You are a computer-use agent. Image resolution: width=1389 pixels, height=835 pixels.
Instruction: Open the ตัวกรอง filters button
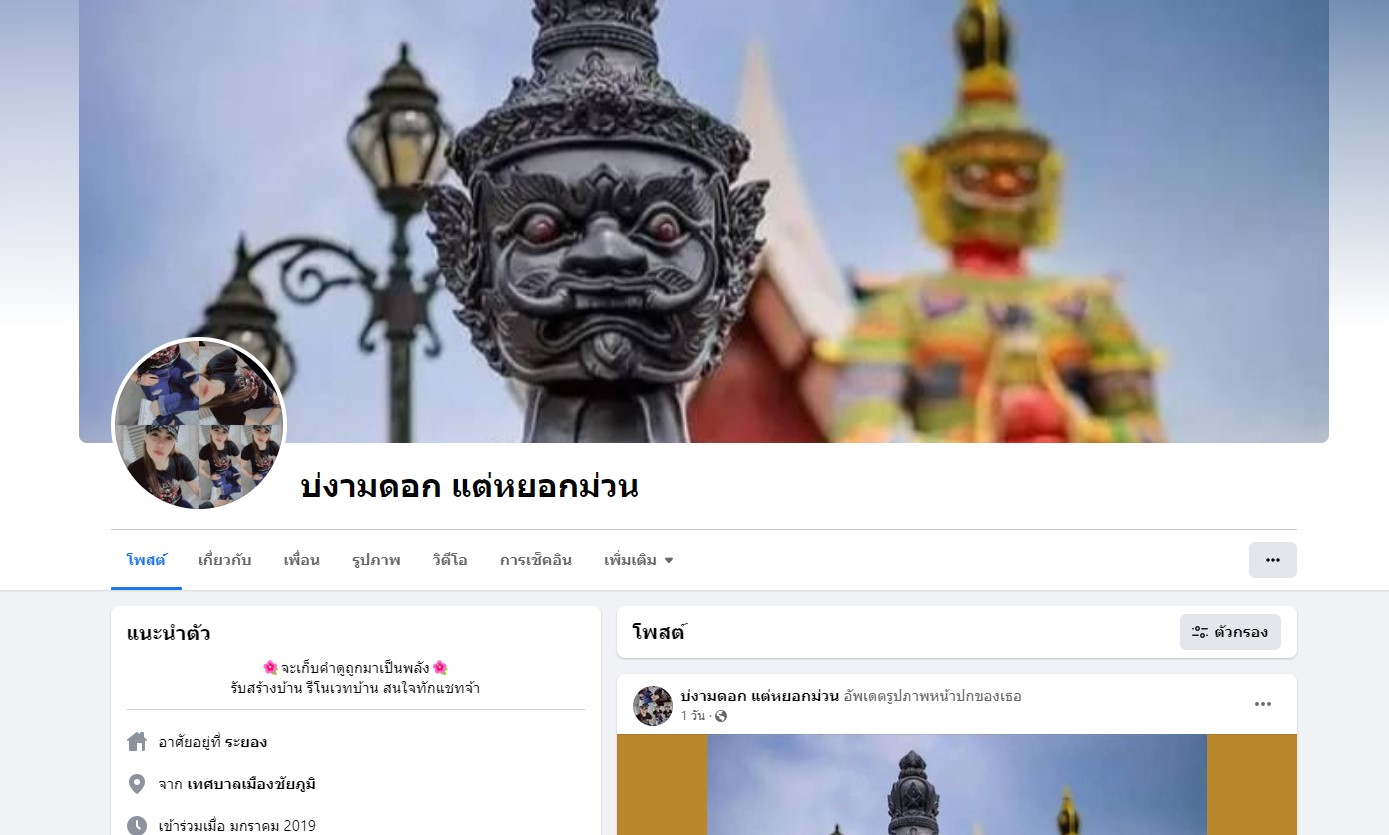(x=1230, y=632)
